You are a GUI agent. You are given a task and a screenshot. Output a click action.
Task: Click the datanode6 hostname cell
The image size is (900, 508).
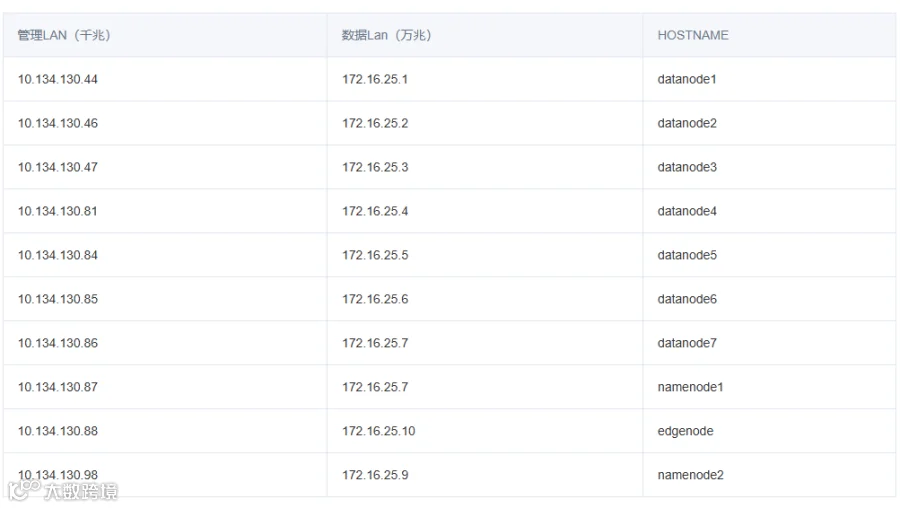click(769, 299)
